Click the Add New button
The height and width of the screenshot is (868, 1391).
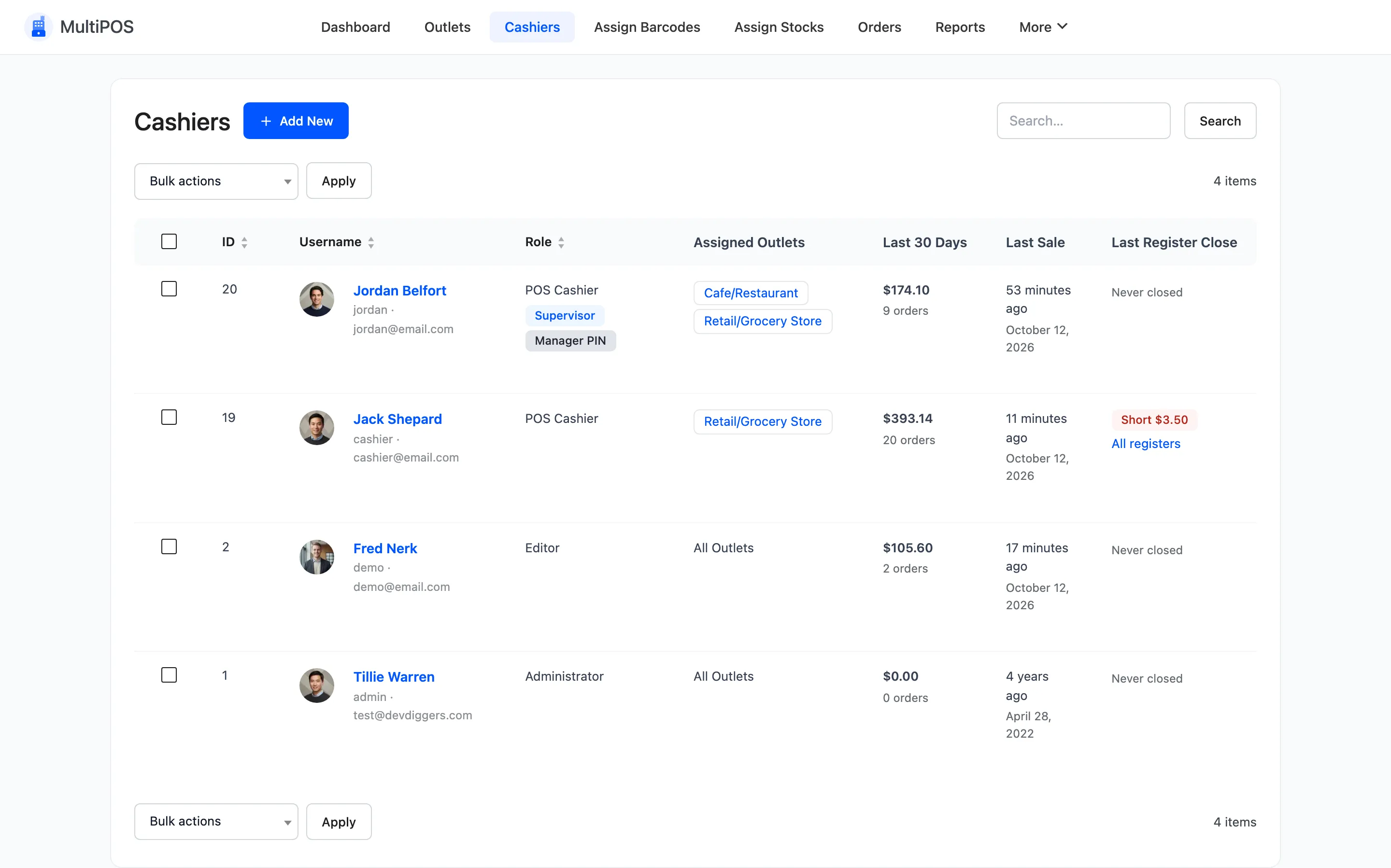296,121
